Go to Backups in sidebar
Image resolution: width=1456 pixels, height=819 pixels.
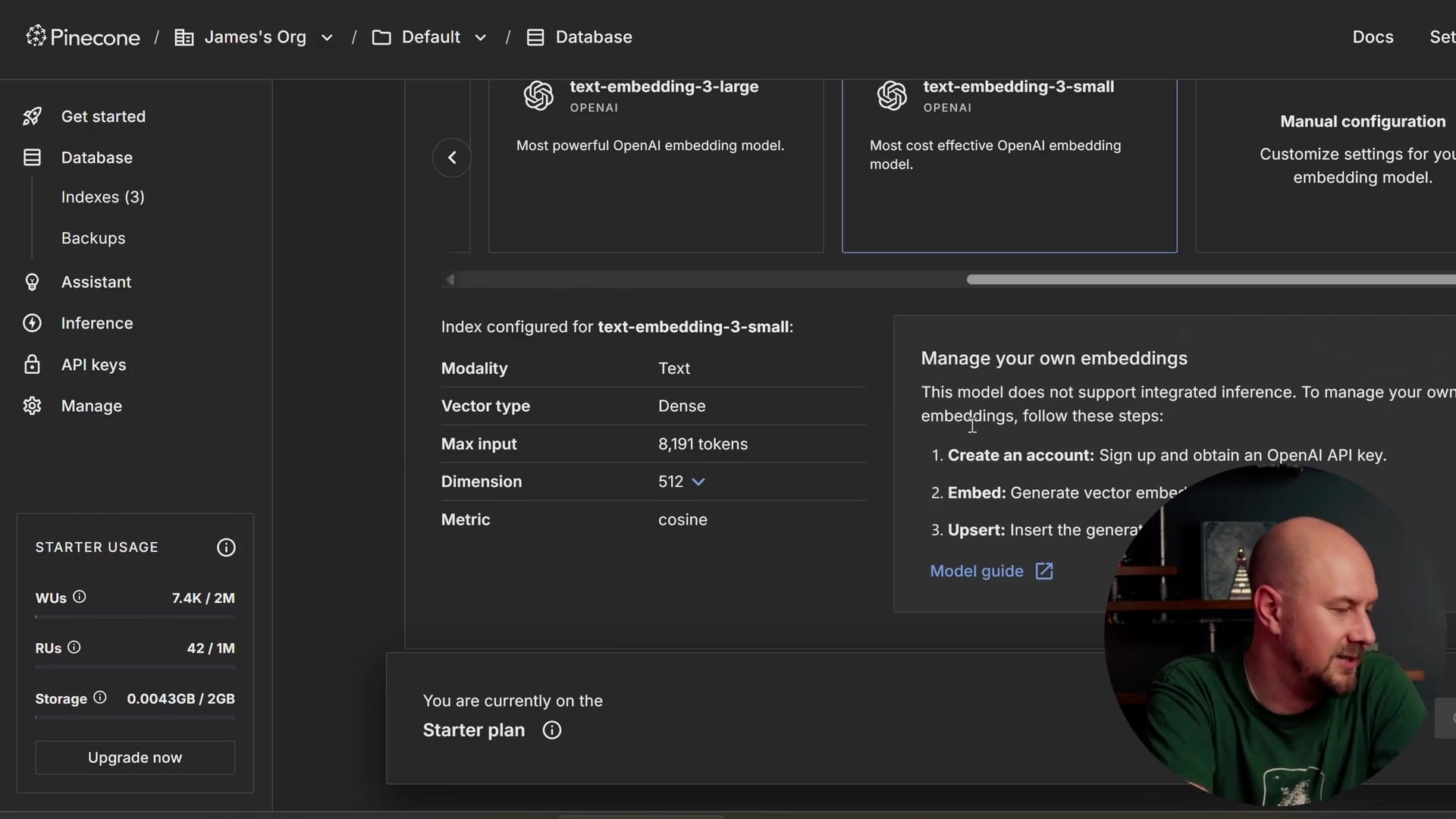click(93, 238)
